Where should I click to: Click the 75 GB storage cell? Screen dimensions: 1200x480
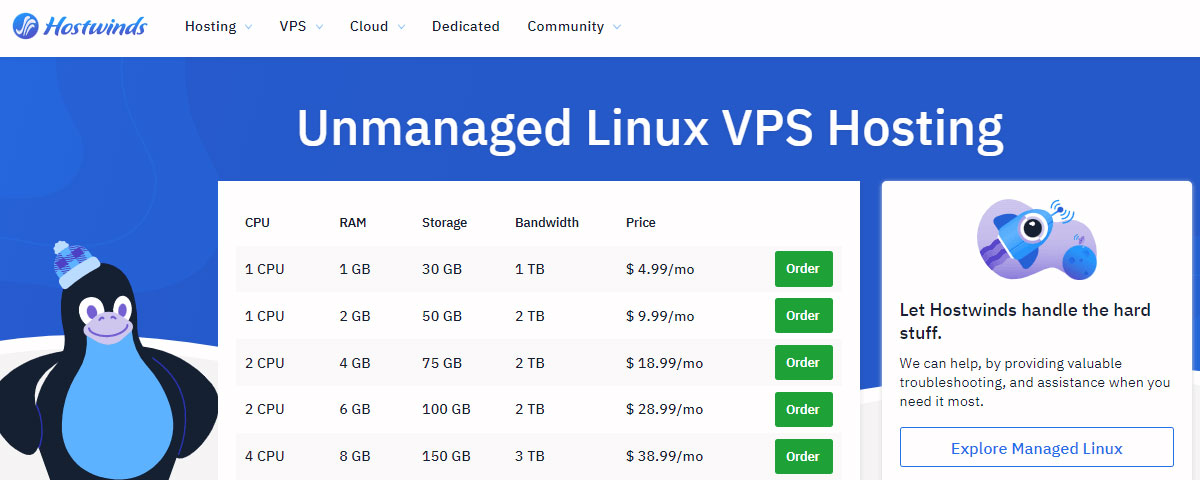pyautogui.click(x=442, y=363)
